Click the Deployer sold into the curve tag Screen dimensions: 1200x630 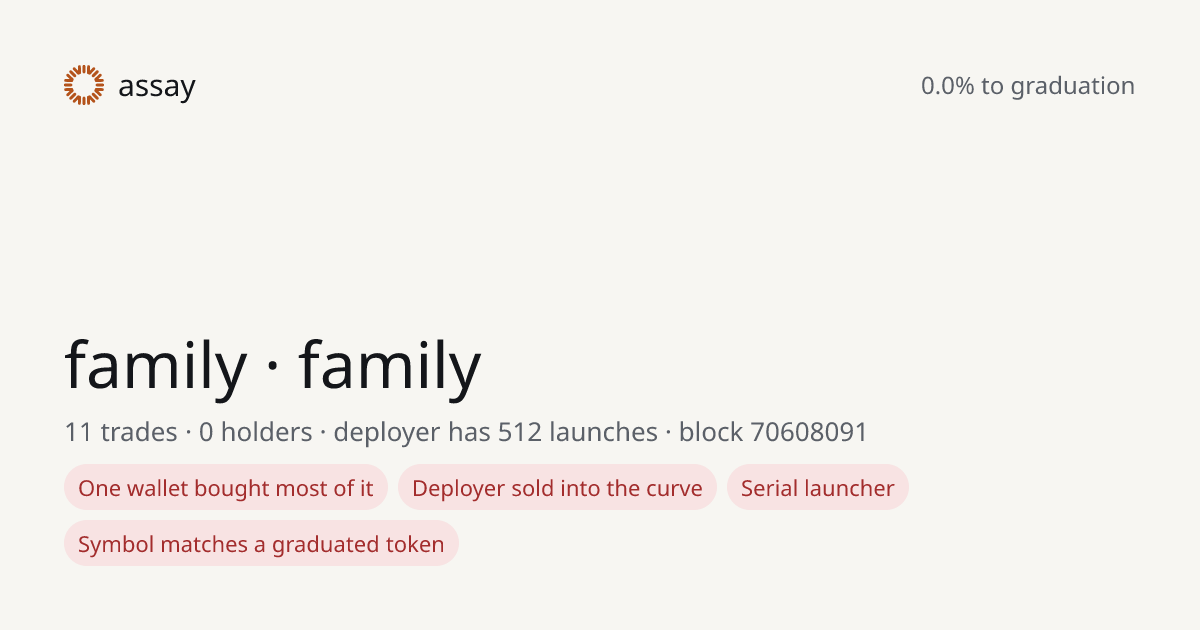pyautogui.click(x=557, y=488)
